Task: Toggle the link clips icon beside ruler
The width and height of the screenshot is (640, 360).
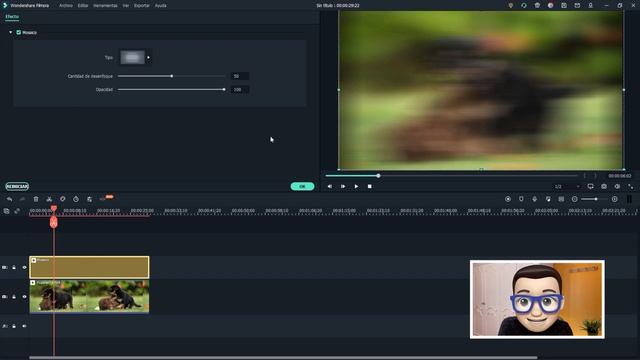Action: 17,211
